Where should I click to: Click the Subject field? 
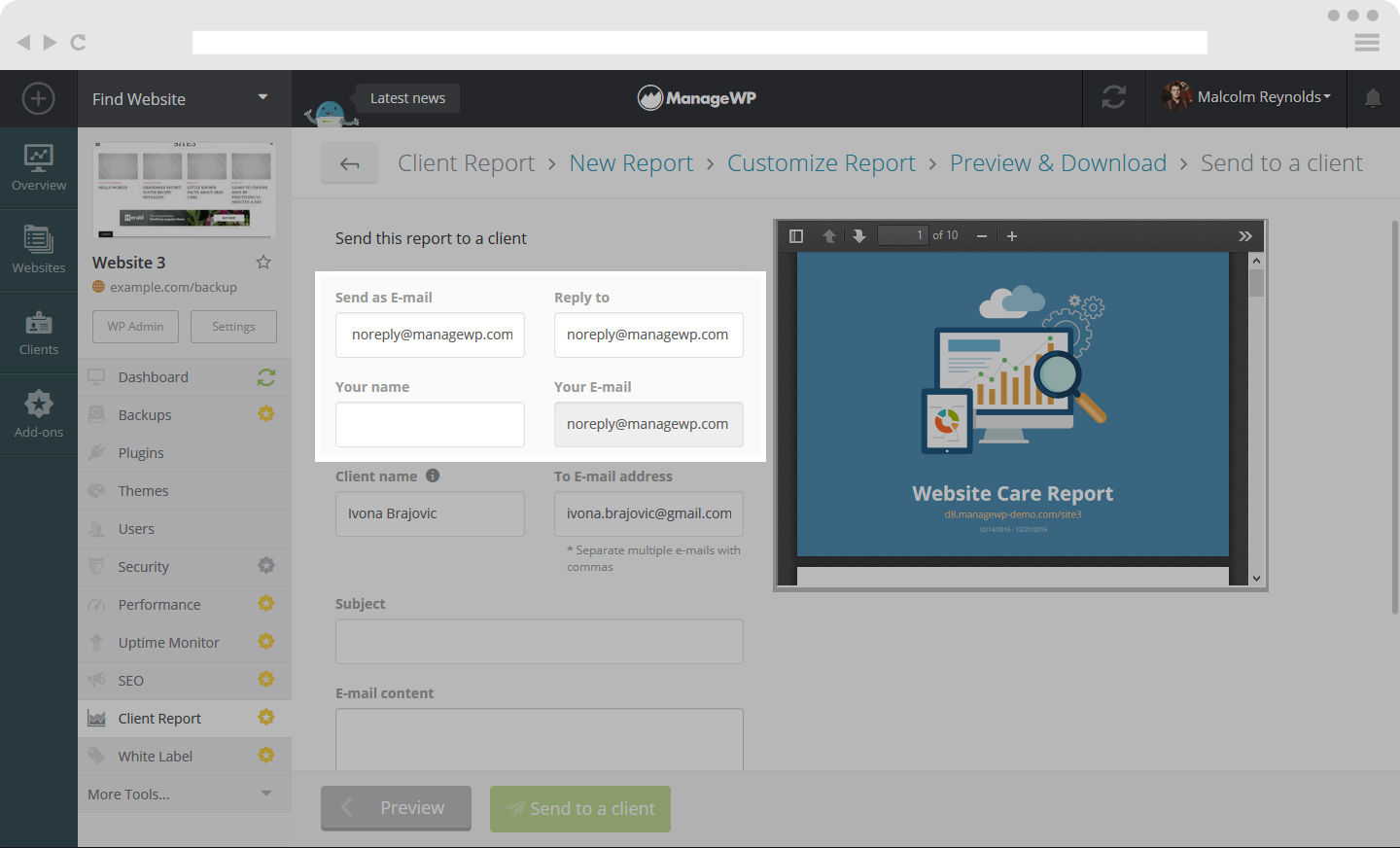(x=540, y=642)
